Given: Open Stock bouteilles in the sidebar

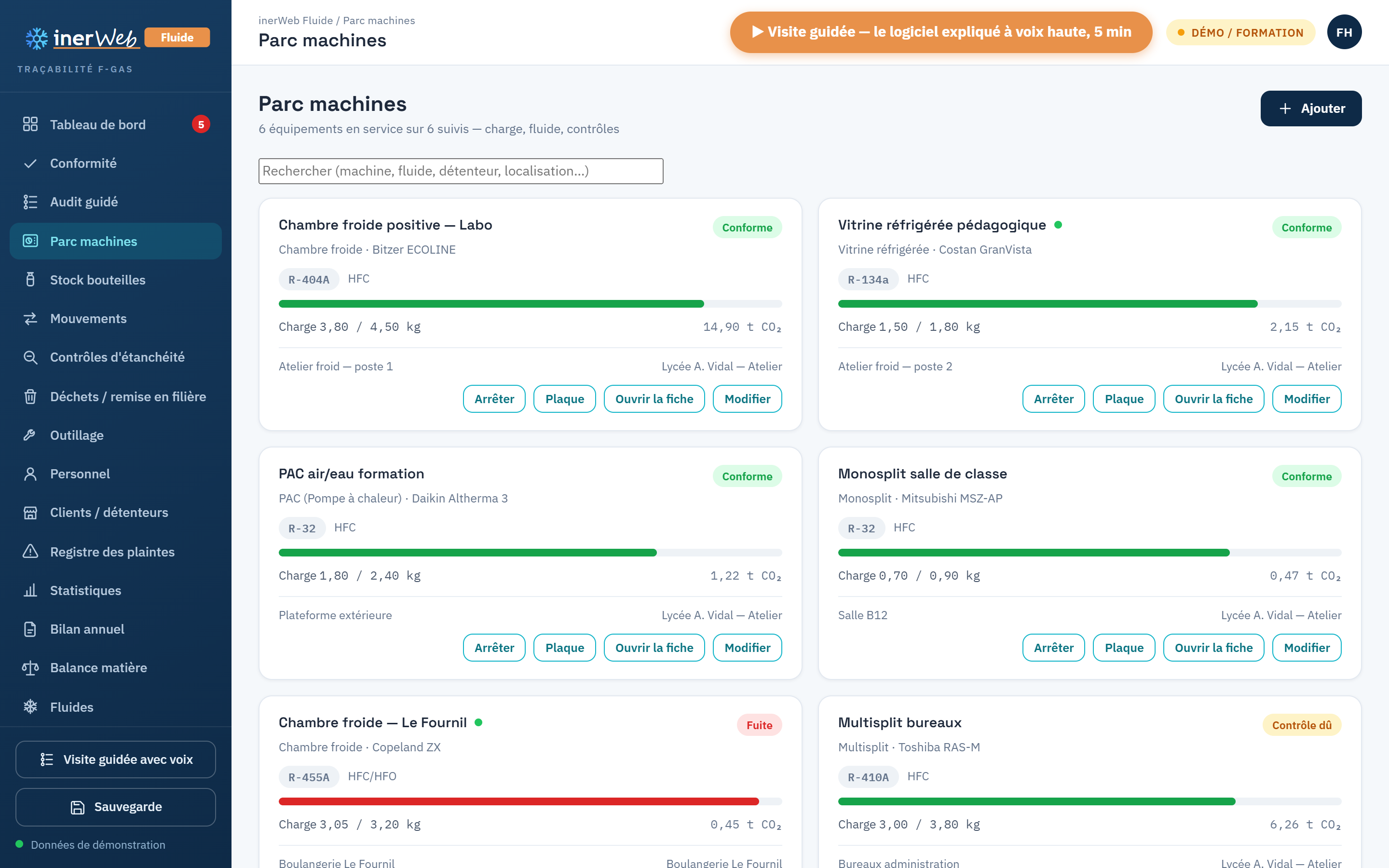Looking at the screenshot, I should tap(116, 280).
